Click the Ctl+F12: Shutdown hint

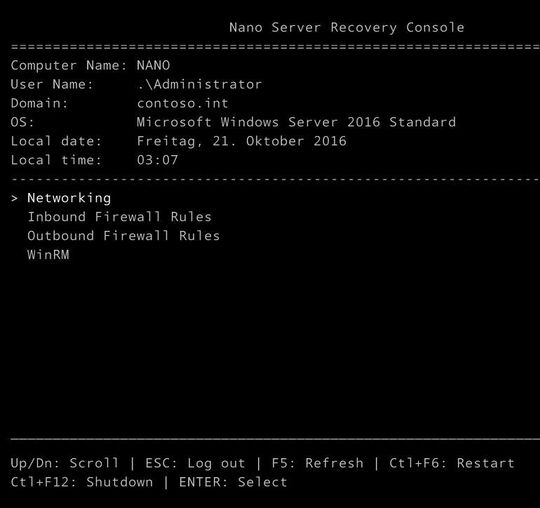coord(82,482)
